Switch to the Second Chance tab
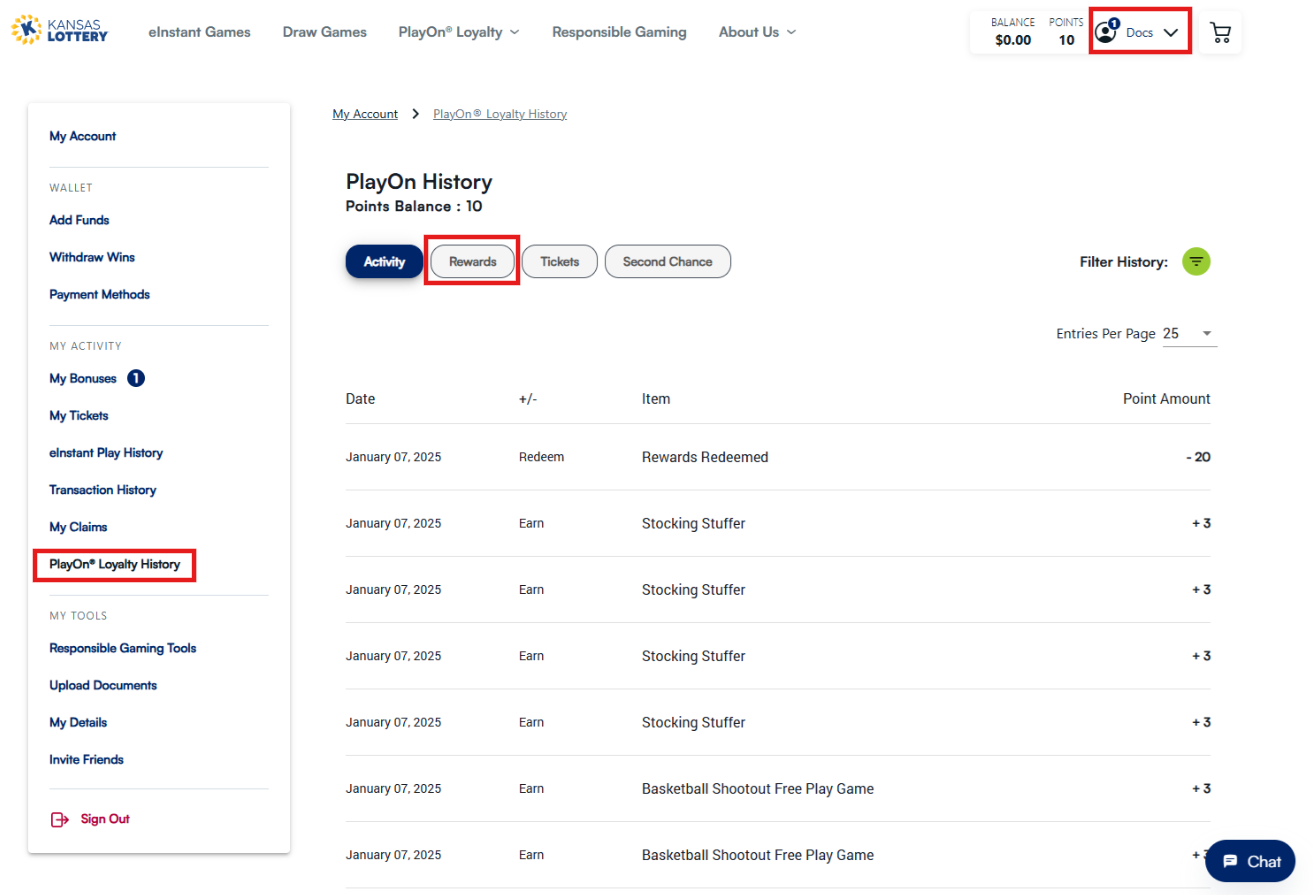The image size is (1313, 895). pos(668,262)
